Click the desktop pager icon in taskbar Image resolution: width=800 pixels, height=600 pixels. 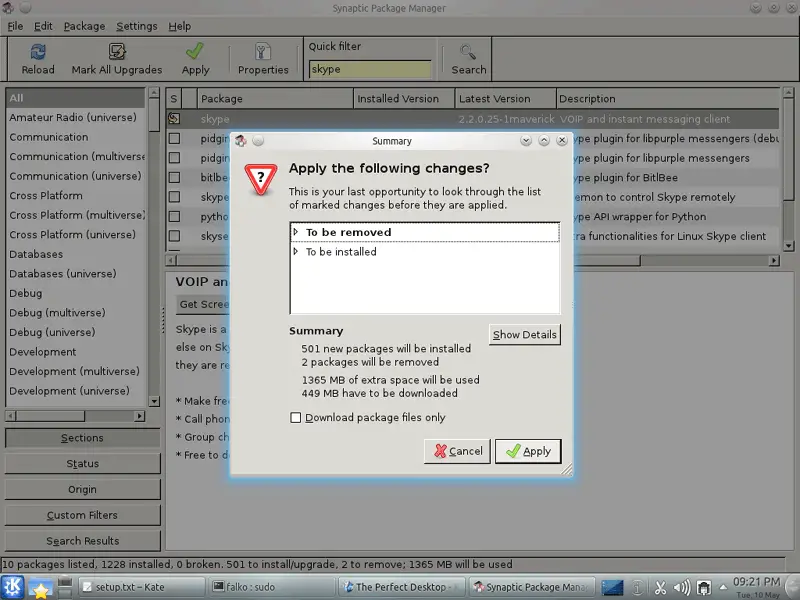point(612,588)
